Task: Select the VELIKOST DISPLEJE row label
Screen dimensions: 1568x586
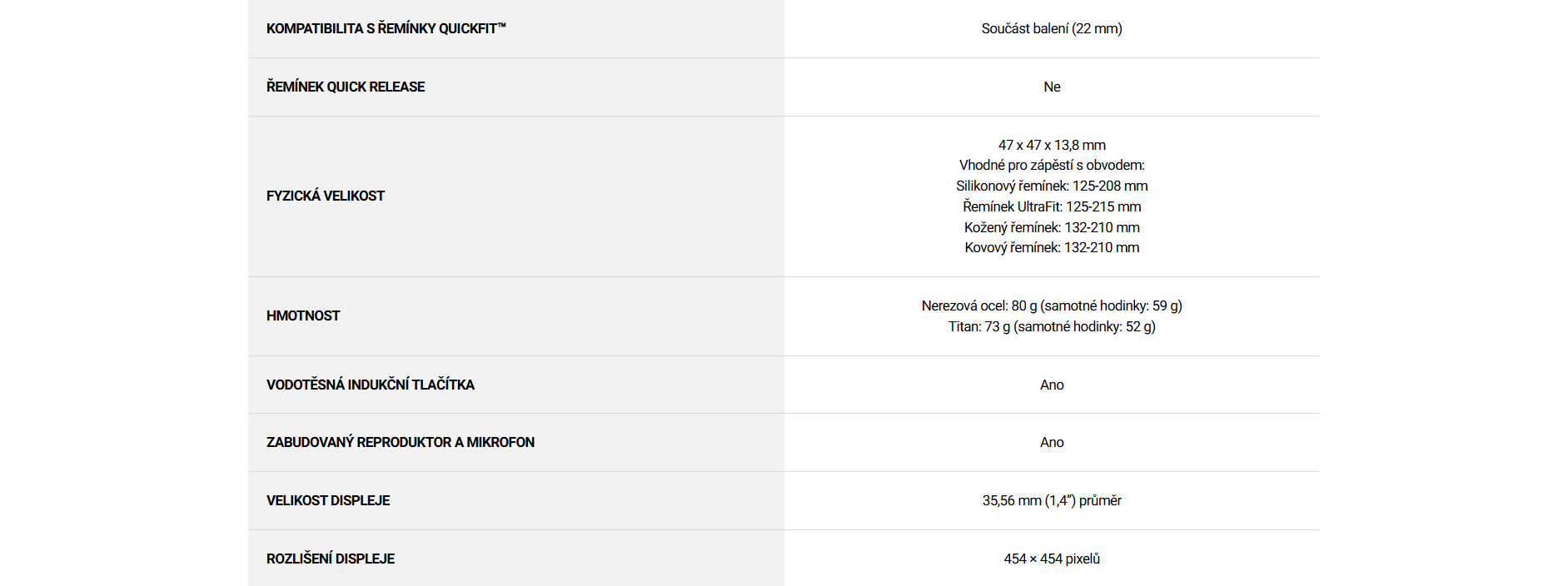Action: point(328,500)
